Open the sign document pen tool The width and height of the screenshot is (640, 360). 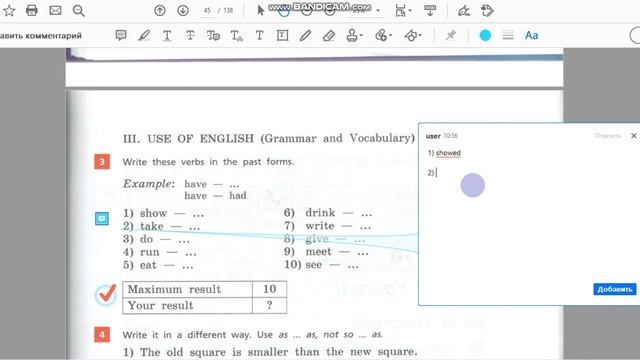pyautogui.click(x=464, y=11)
